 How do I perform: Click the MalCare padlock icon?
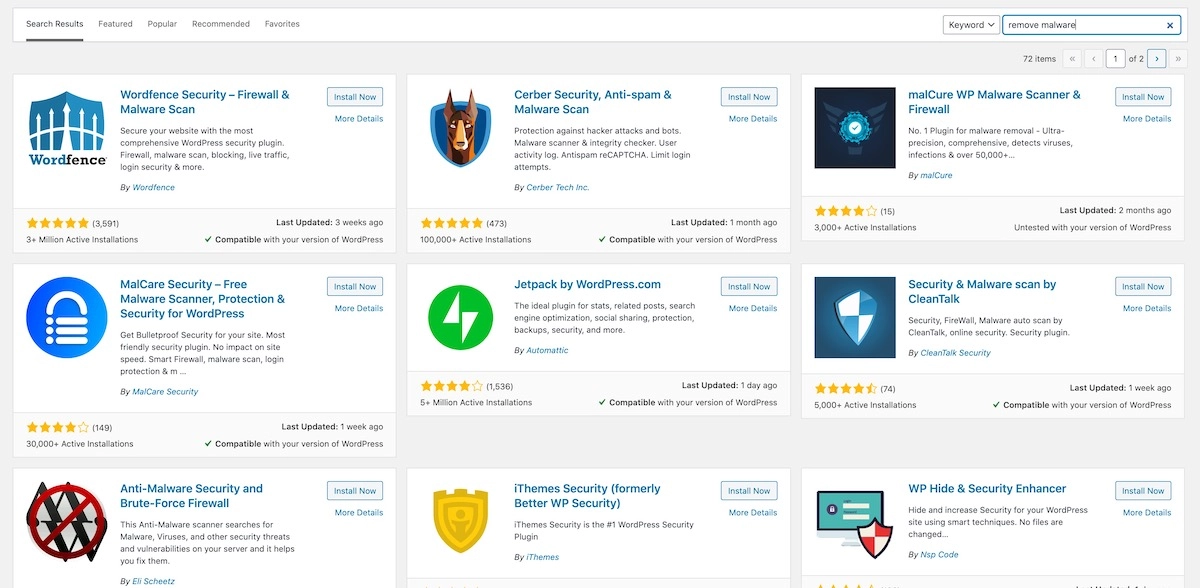67,318
